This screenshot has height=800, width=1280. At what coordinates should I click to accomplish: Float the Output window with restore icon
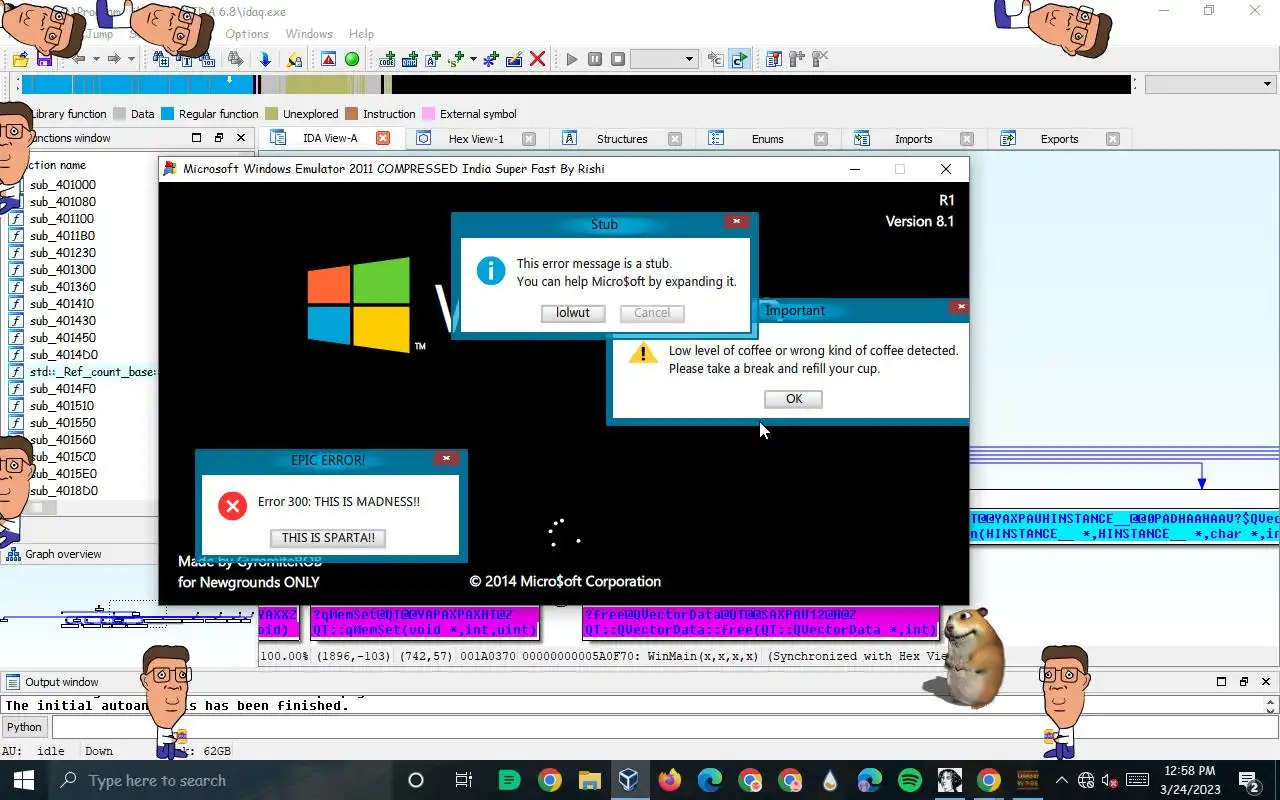pos(1244,682)
